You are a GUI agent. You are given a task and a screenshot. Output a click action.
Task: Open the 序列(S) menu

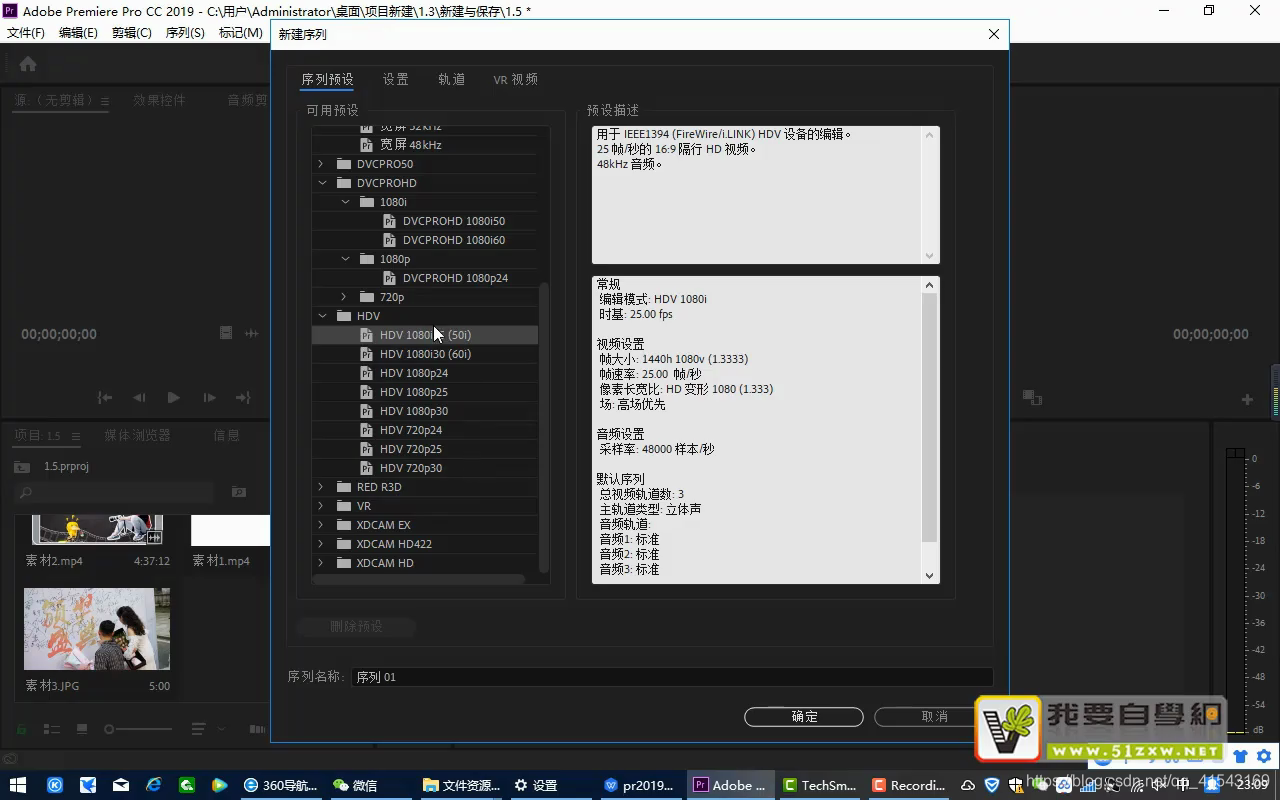[184, 32]
